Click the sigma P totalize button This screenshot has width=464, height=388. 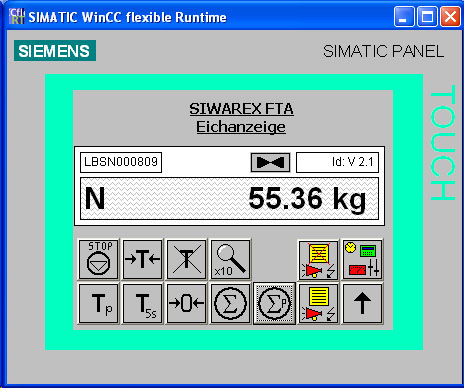point(274,303)
